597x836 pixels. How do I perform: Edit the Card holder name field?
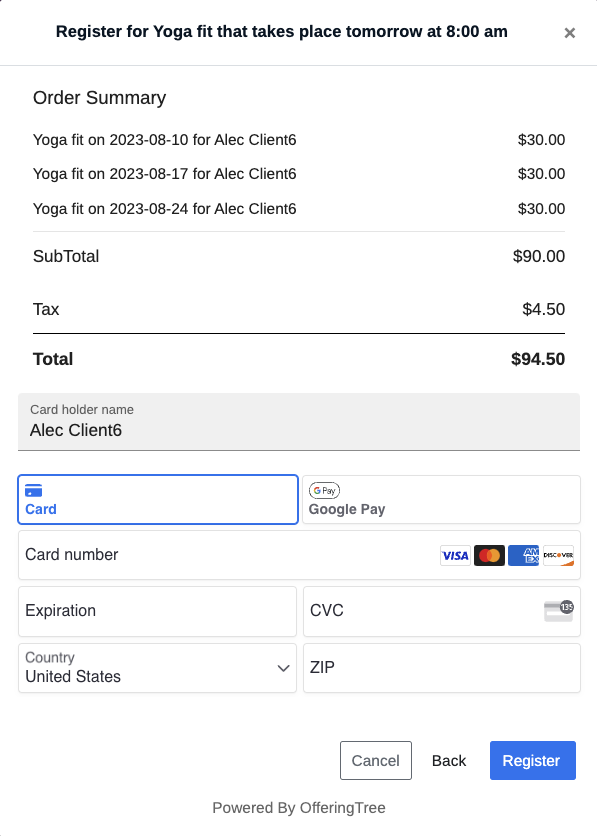299,422
